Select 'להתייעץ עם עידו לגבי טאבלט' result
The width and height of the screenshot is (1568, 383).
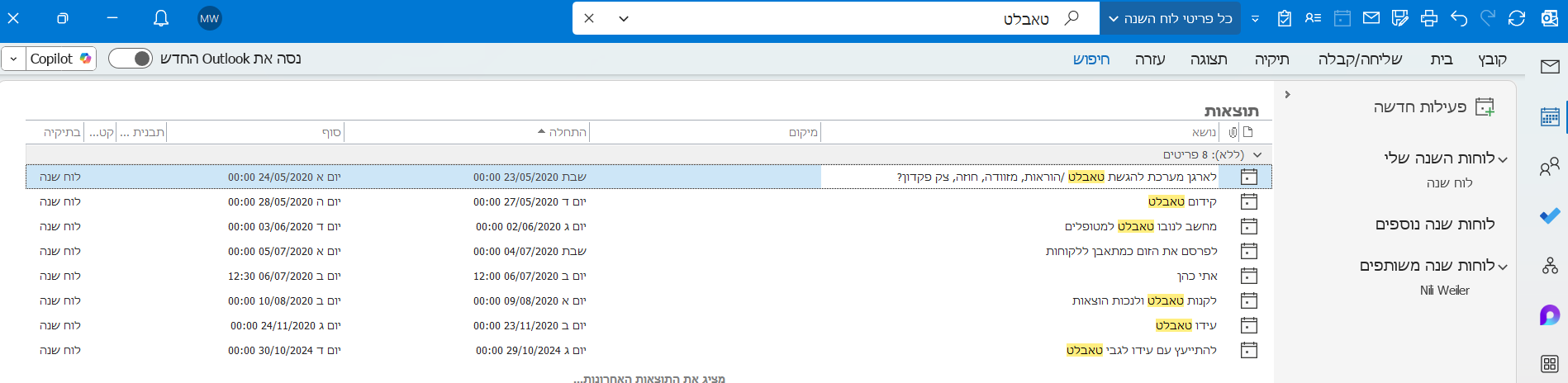pyautogui.click(x=649, y=350)
